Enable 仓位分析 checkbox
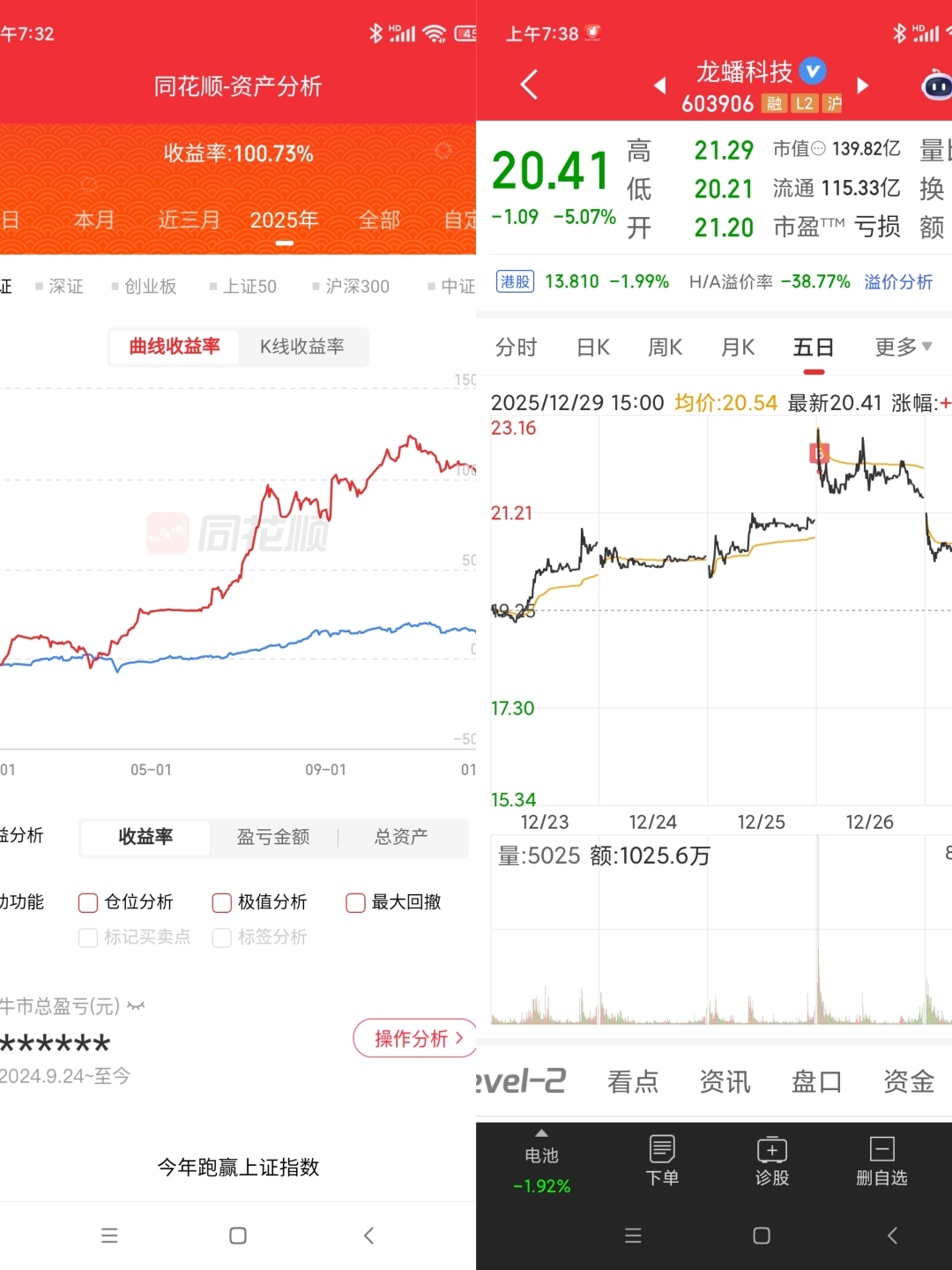 pos(88,902)
